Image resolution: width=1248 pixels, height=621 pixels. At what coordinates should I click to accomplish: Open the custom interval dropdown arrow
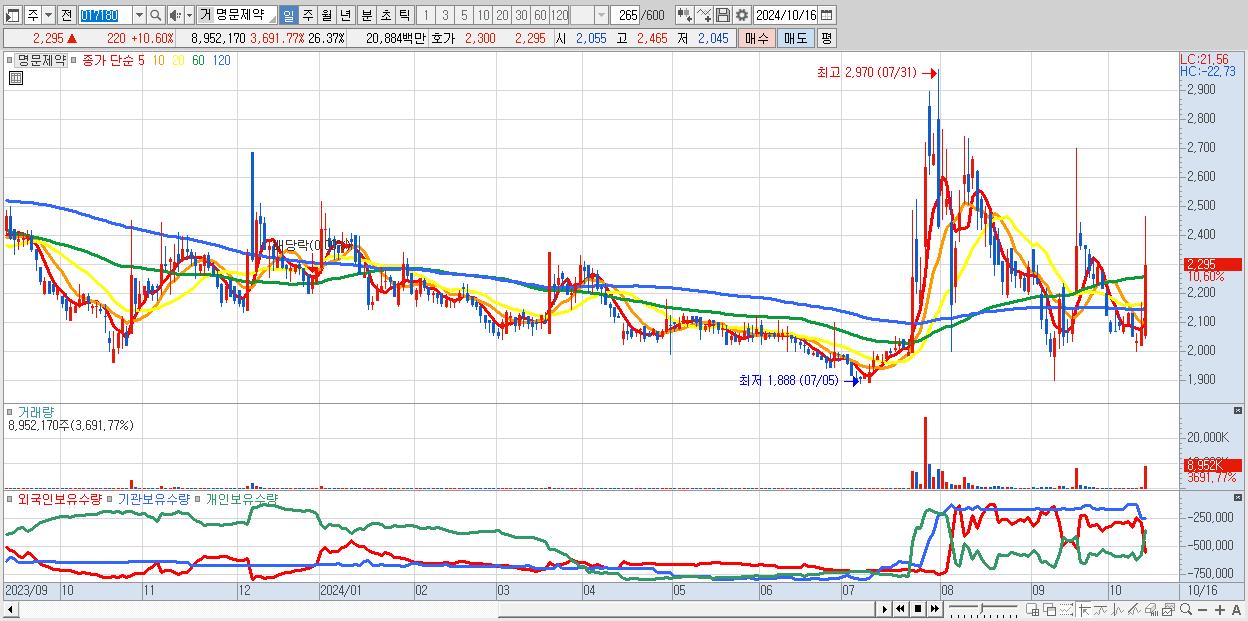point(600,15)
